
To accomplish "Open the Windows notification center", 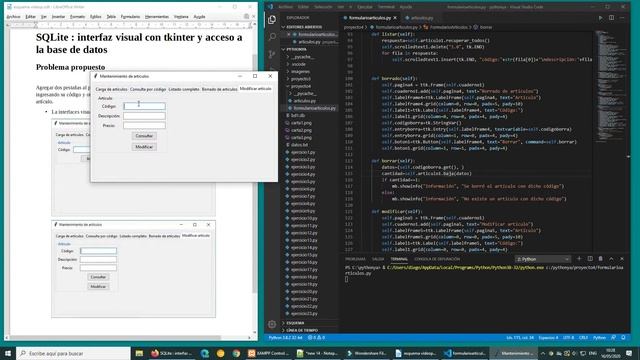I will pyautogui.click(x=629, y=353).
